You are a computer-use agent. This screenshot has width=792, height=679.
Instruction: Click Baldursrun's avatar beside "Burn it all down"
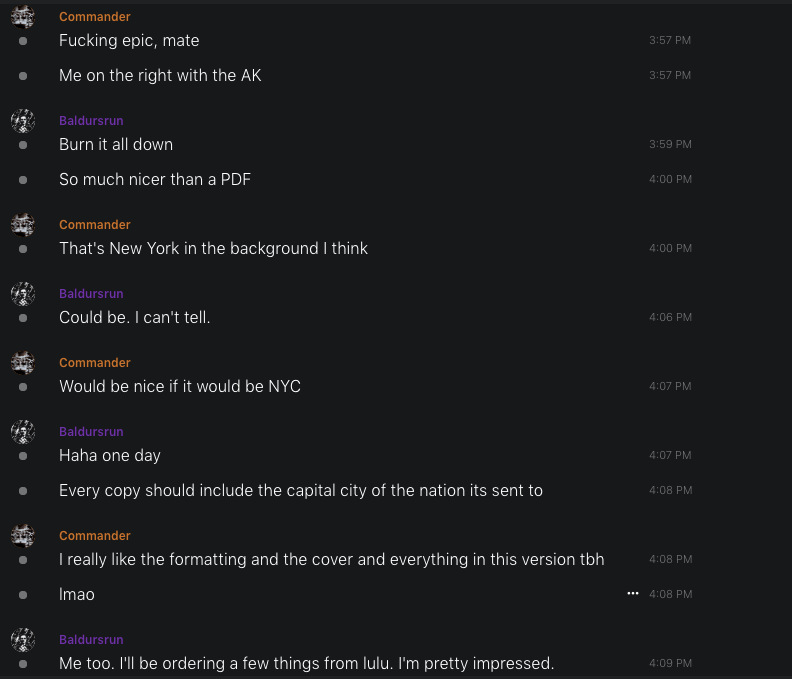[23, 121]
